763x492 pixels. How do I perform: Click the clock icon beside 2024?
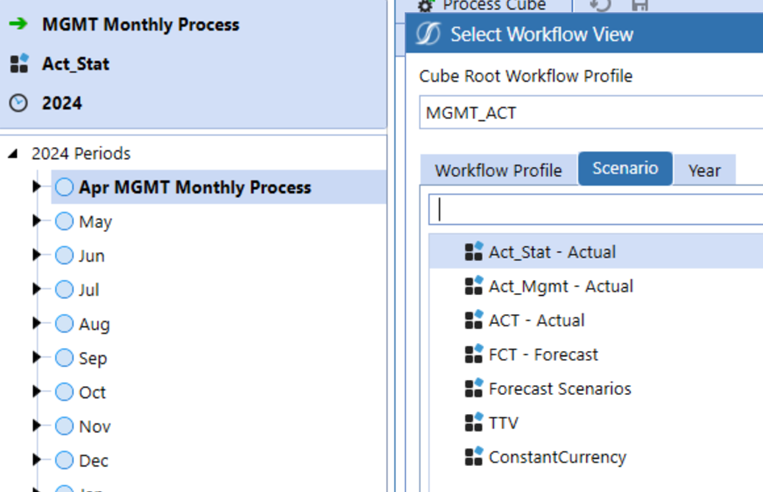(x=18, y=103)
